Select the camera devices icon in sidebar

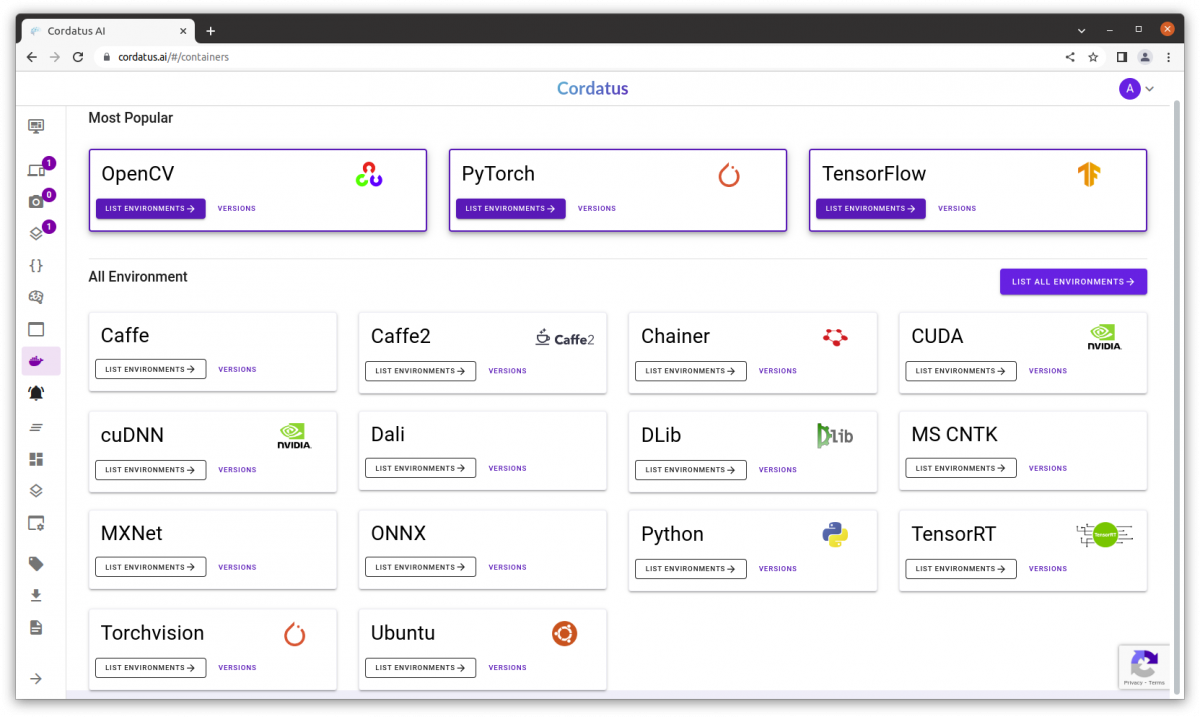[x=36, y=198]
